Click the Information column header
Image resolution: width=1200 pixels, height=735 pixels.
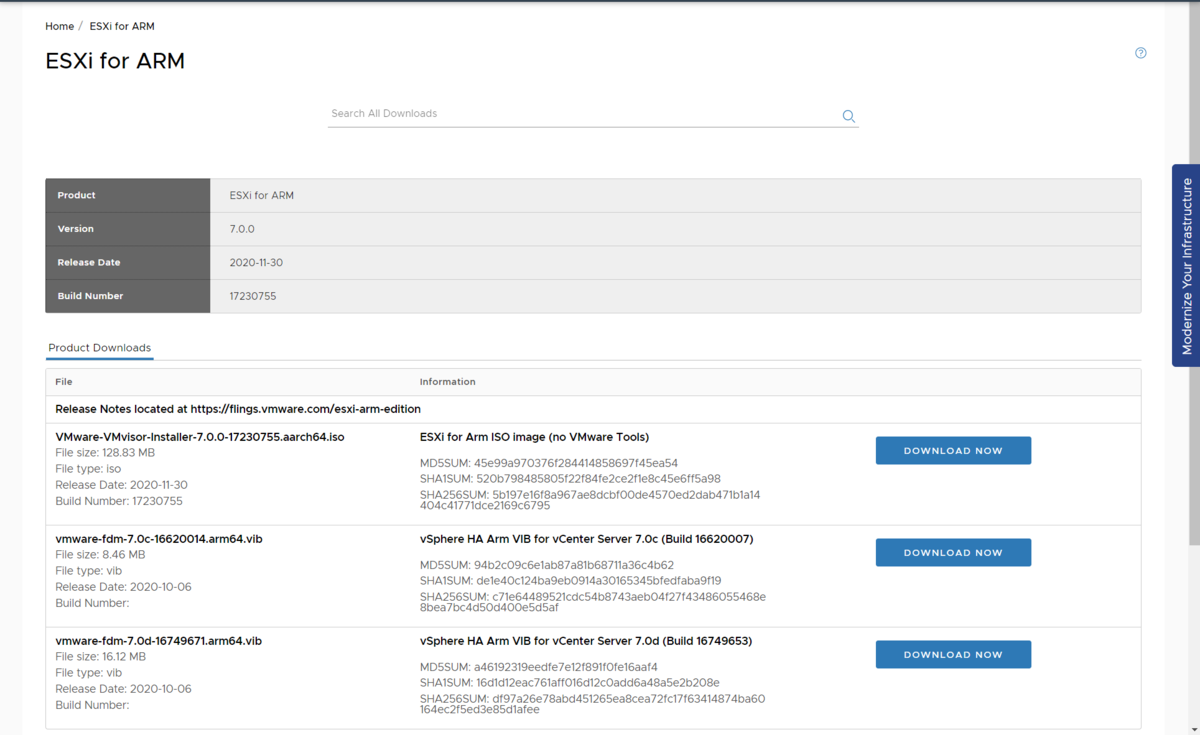click(448, 382)
